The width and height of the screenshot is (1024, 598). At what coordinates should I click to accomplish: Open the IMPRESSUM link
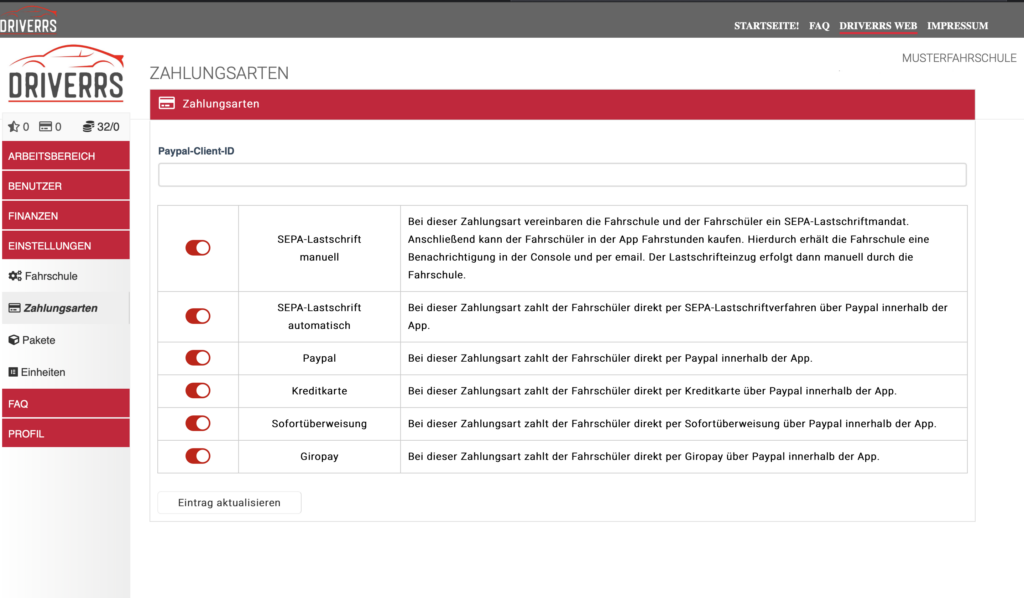pos(957,26)
